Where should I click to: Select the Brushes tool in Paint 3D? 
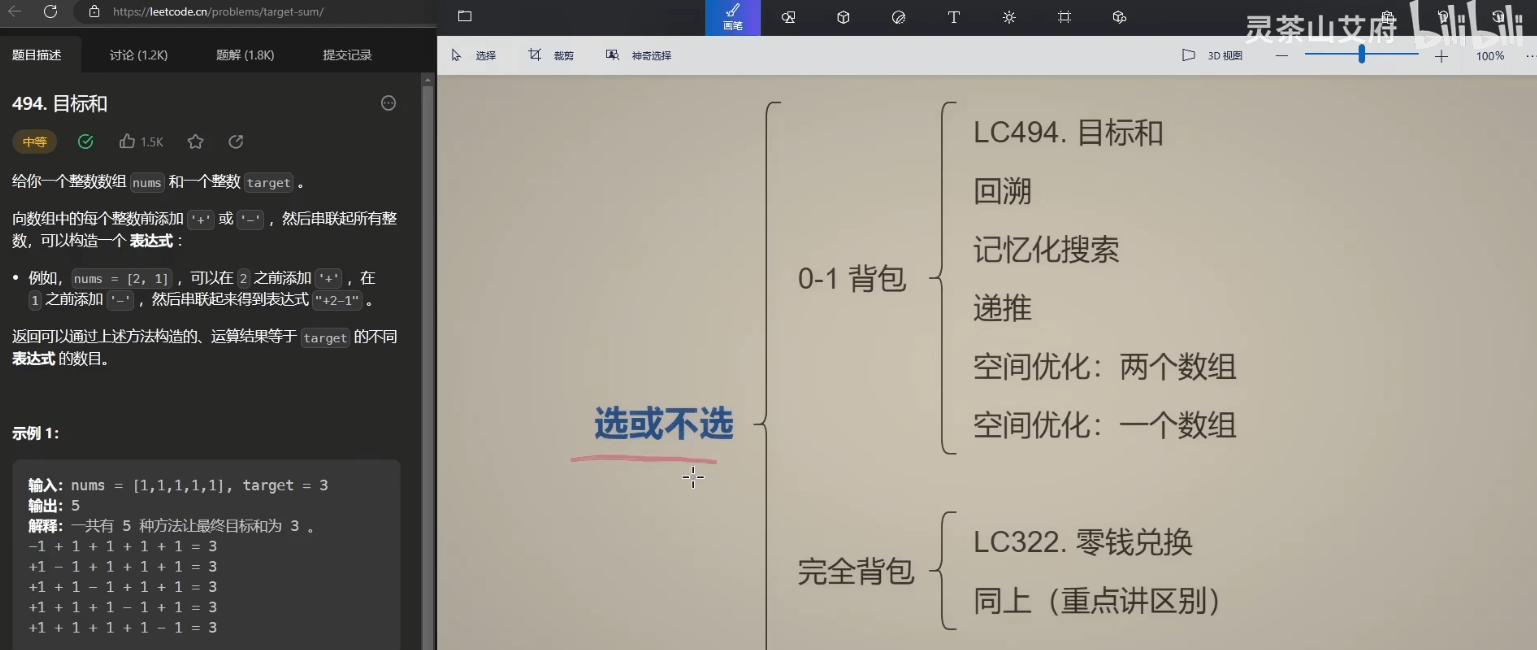click(x=733, y=17)
